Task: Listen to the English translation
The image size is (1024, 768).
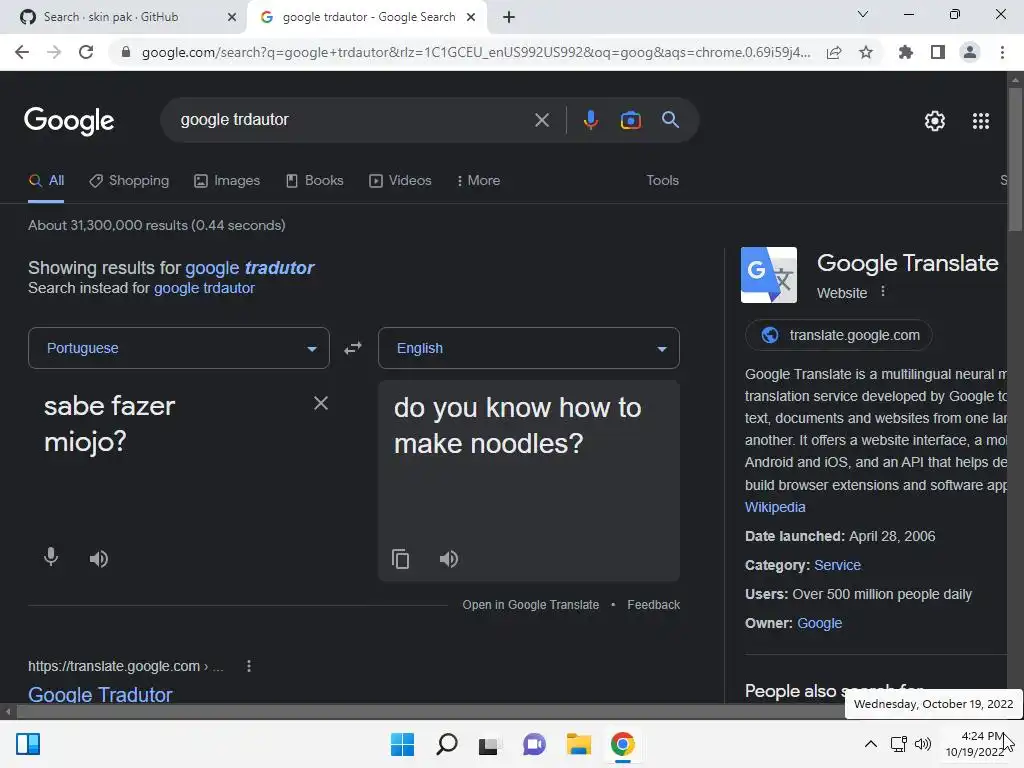Action: (x=449, y=559)
